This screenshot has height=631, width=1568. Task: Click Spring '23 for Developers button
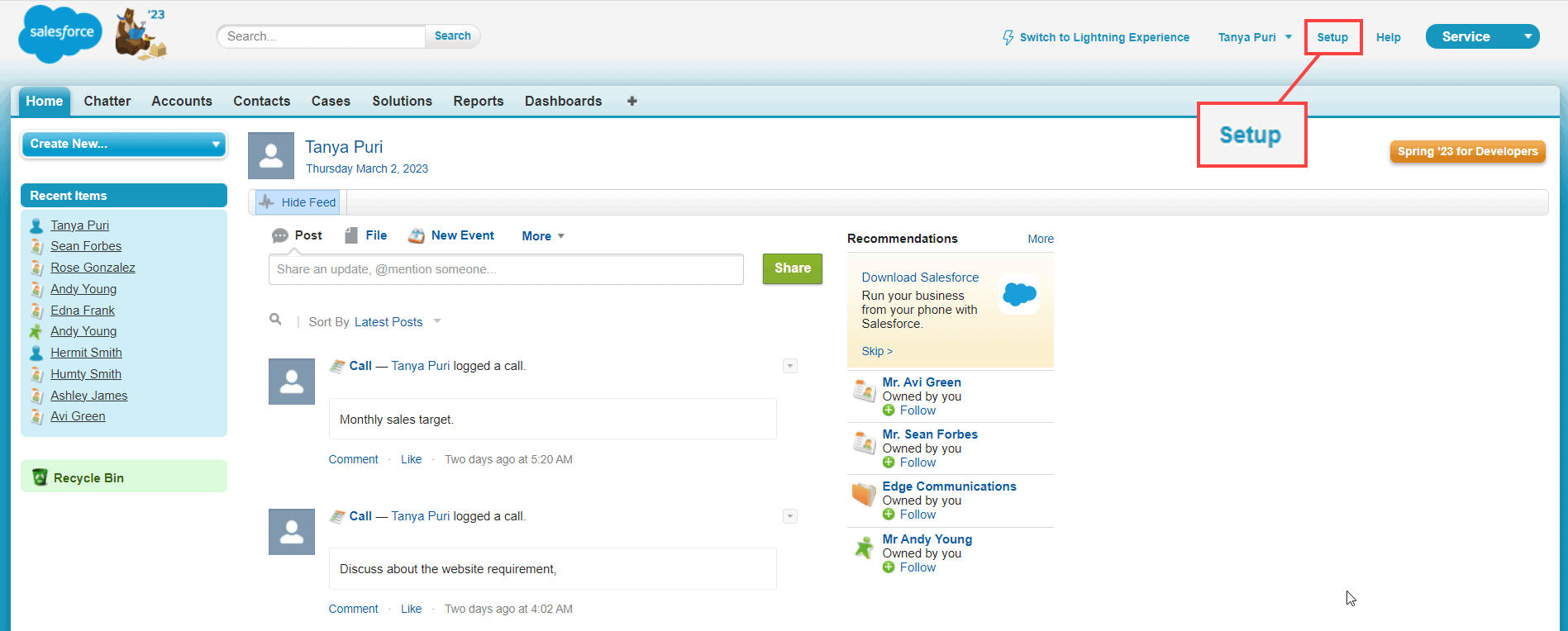(1468, 151)
